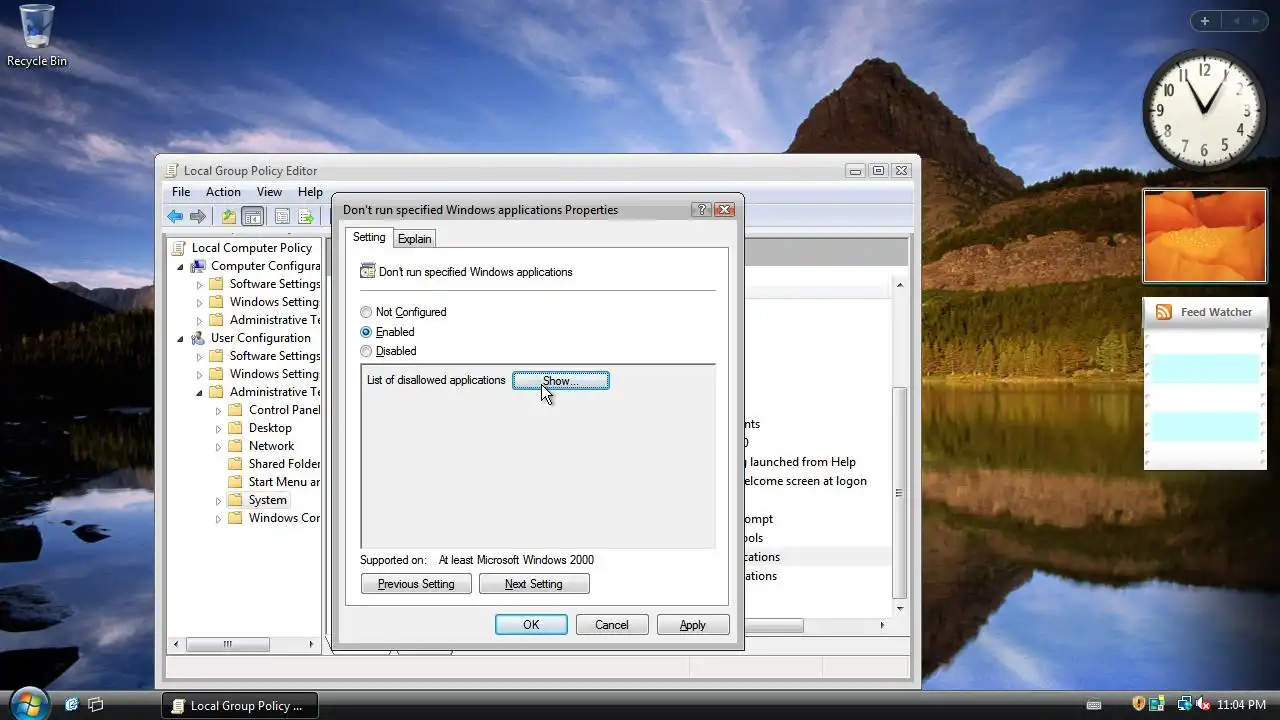Click the User Configuration person icon
1280x720 pixels.
(x=198, y=338)
